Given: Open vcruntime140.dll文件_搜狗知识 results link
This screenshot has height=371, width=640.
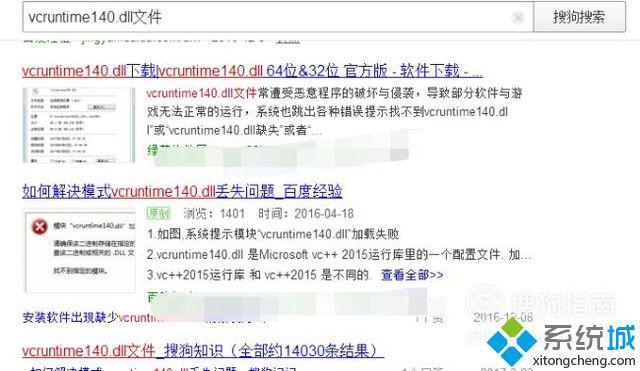Looking at the screenshot, I should point(203,351).
